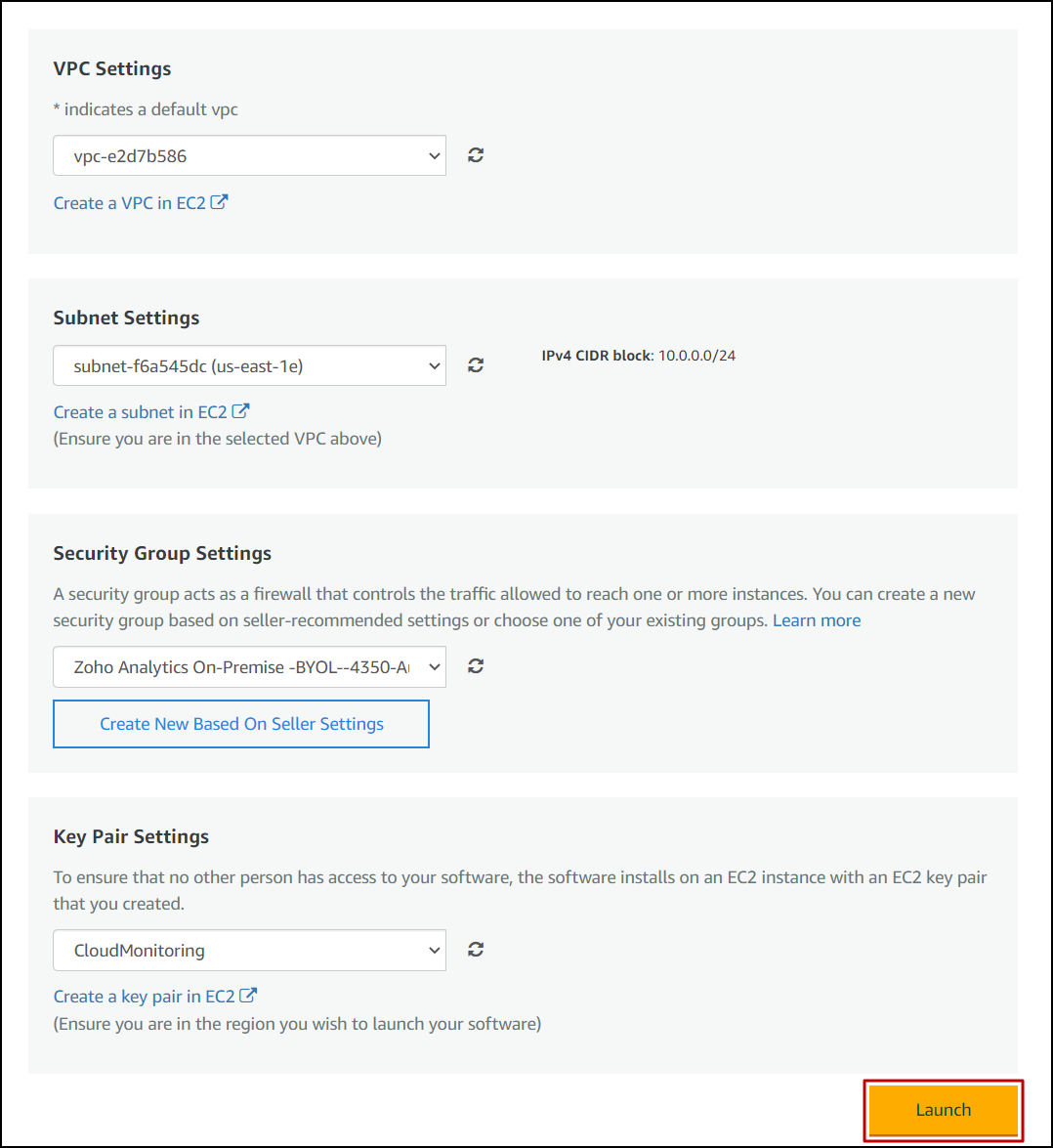The width and height of the screenshot is (1053, 1148).
Task: Follow the Learn more security group link
Action: pos(817,620)
